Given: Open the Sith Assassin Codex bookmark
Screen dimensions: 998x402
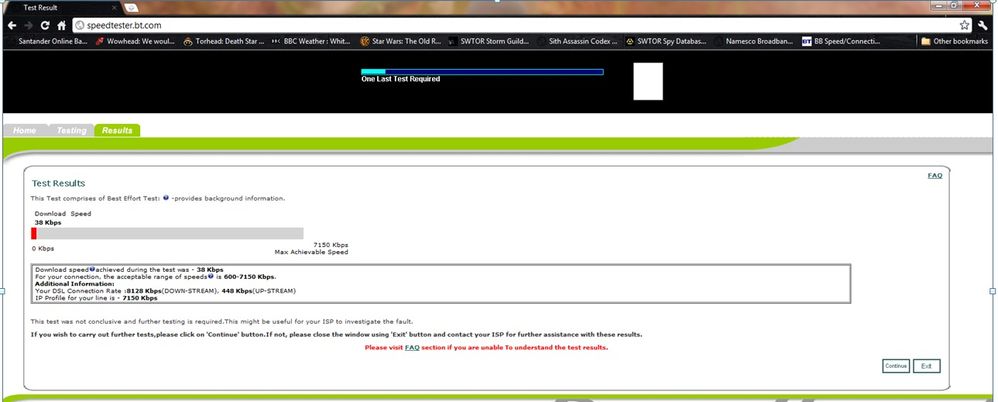Looking at the screenshot, I should [x=577, y=41].
